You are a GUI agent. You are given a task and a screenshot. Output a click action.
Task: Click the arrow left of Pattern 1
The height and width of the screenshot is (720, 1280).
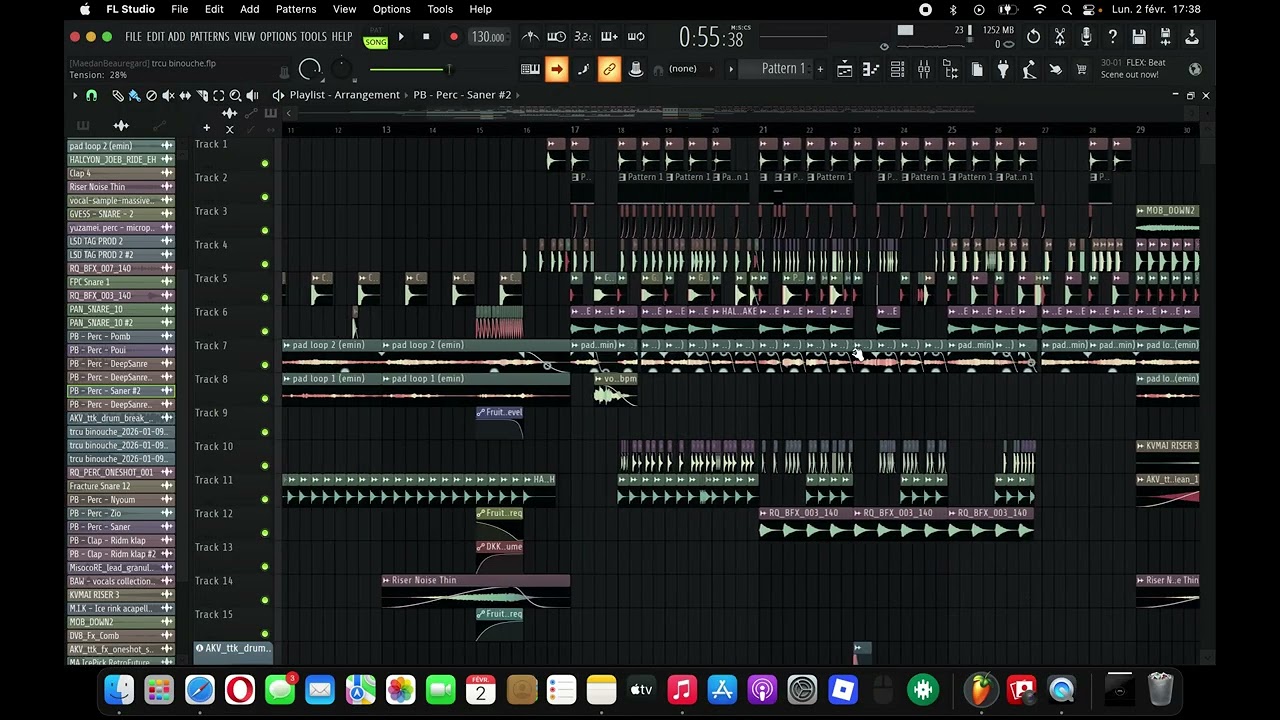click(731, 69)
